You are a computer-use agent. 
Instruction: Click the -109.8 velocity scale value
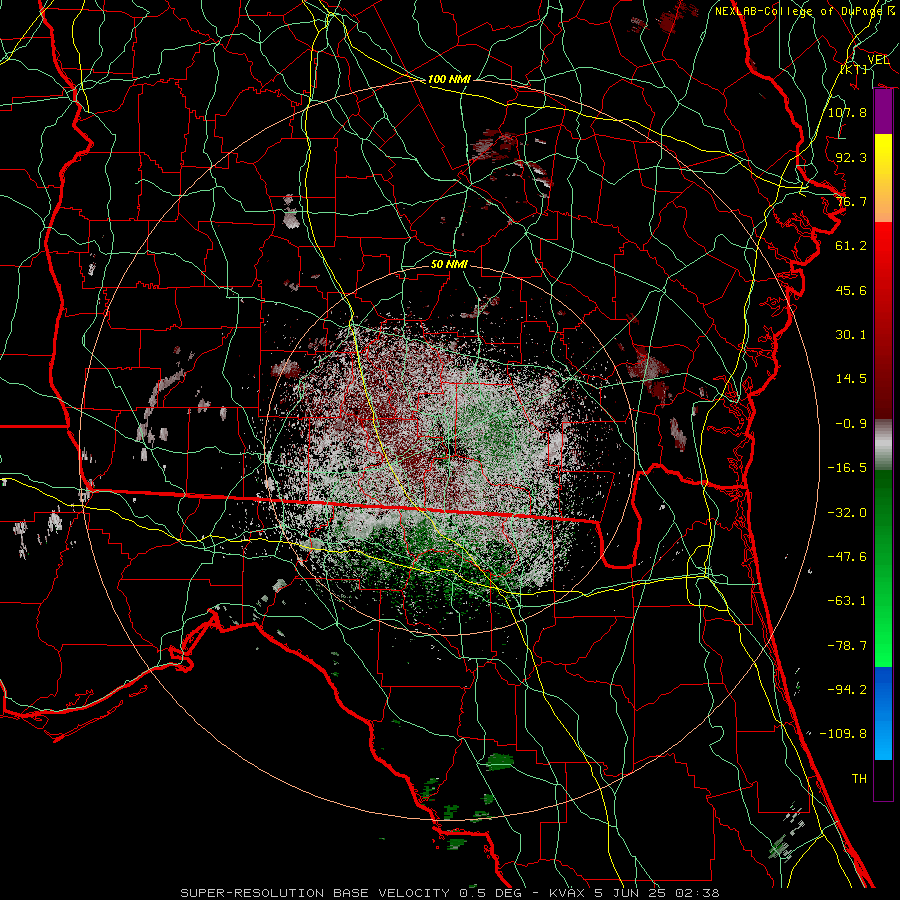click(x=843, y=734)
